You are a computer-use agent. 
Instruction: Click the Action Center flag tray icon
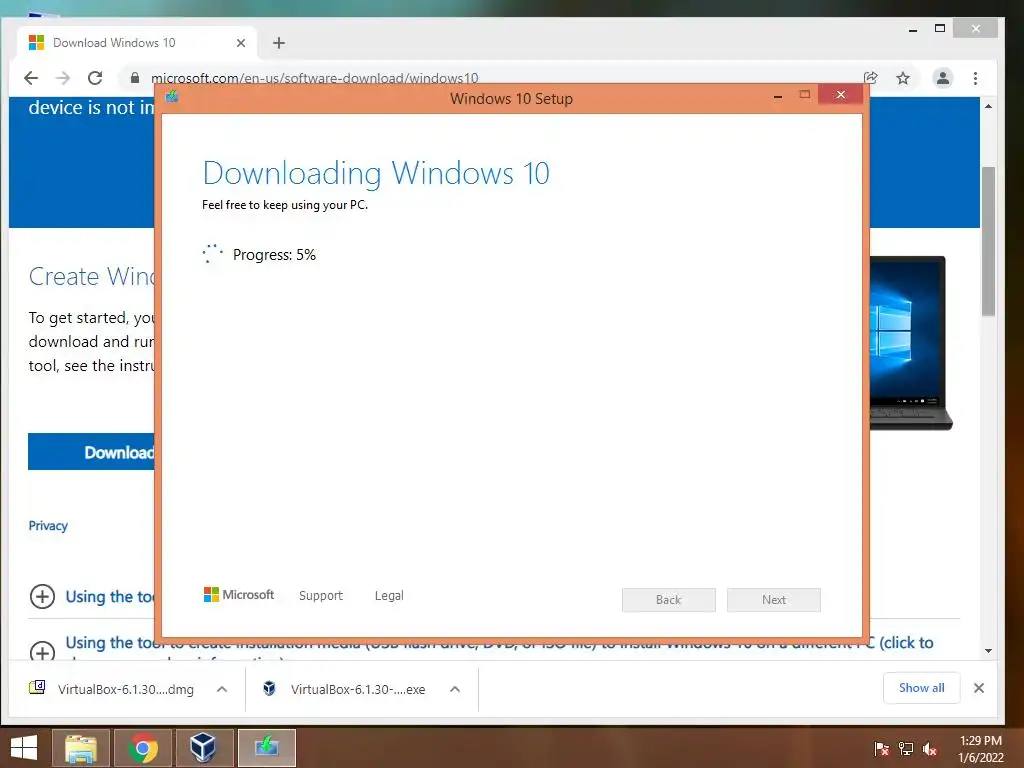(x=881, y=748)
